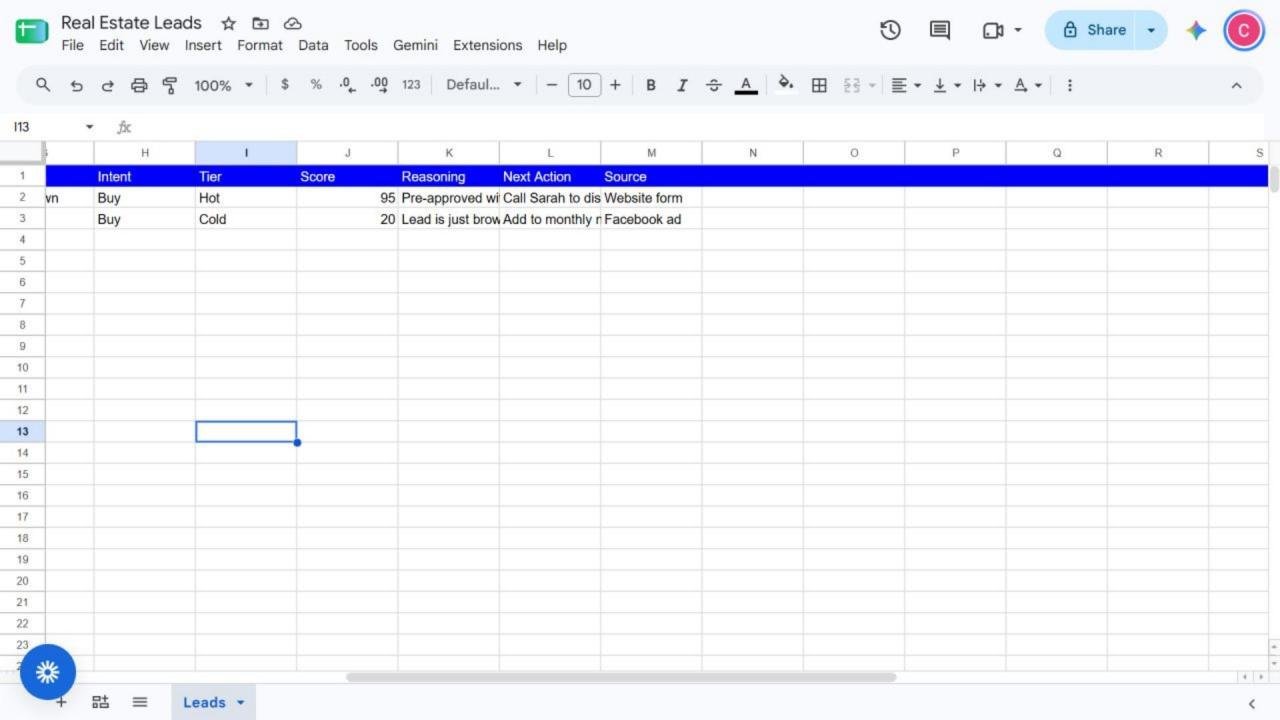Open the Gemini sparkle assistant
The image size is (1280, 720).
click(x=1196, y=30)
